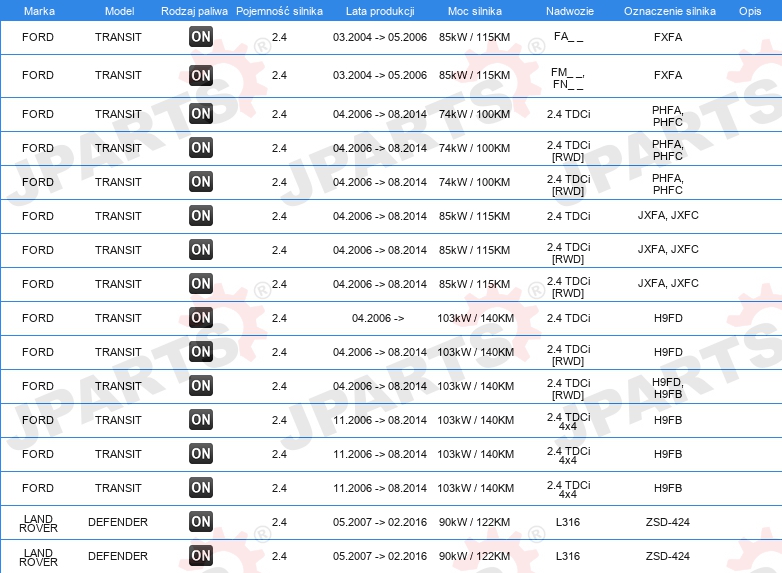This screenshot has height=573, width=782.
Task: Click '85kW / 115KM' in the FM_ _, FN_ _ row
Action: coord(474,75)
